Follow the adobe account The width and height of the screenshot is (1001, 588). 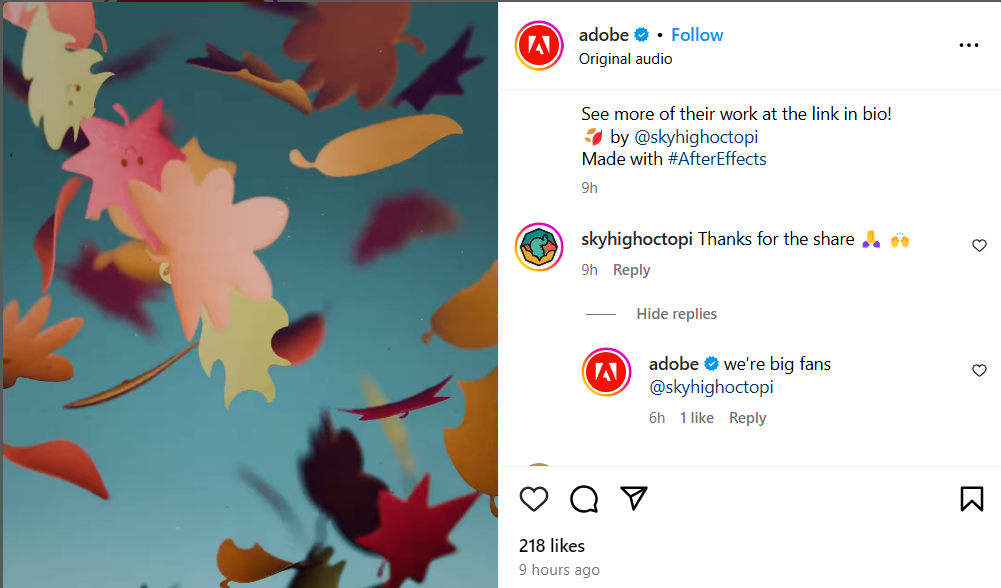[697, 34]
